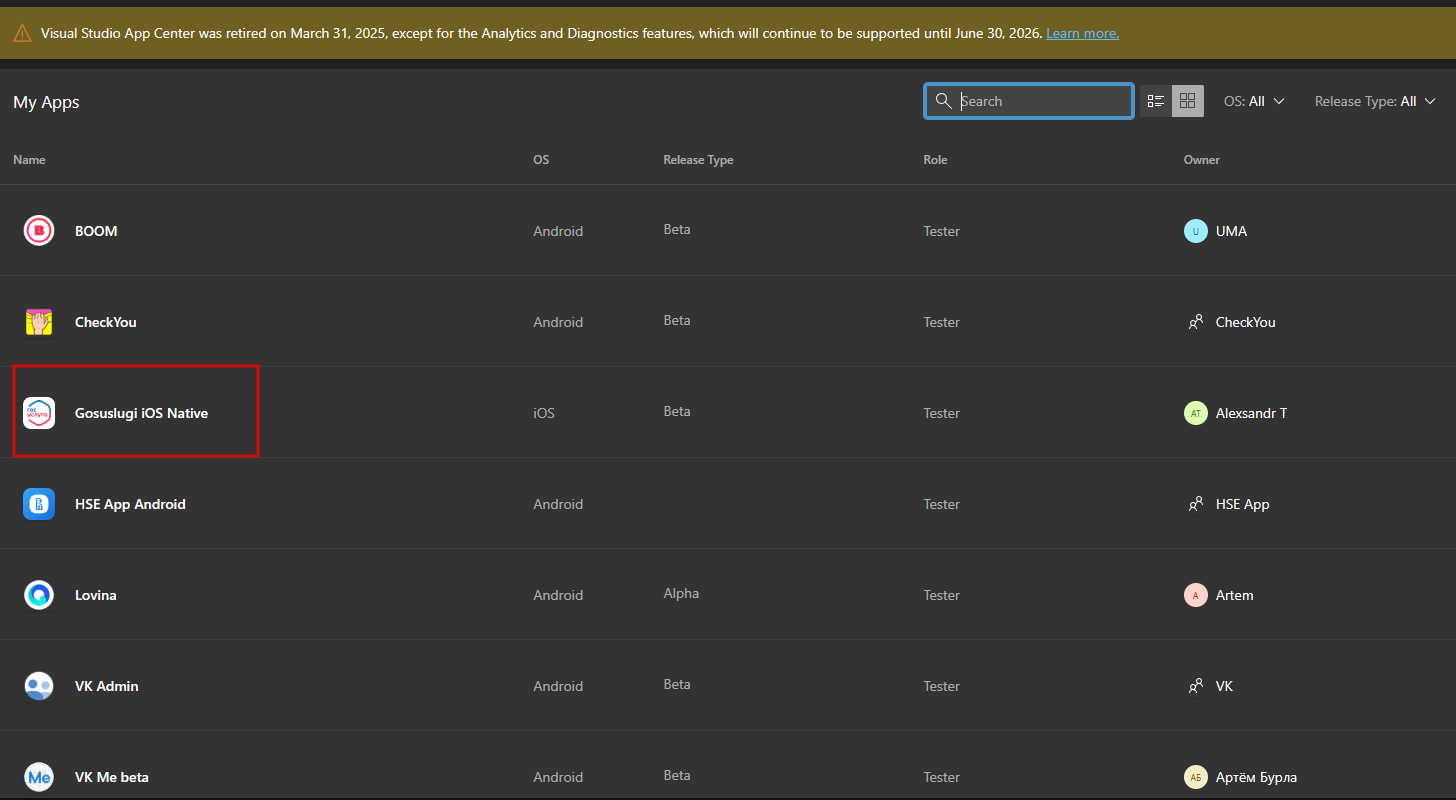Click the CheckYou app icon
The height and width of the screenshot is (800, 1456).
tap(39, 322)
